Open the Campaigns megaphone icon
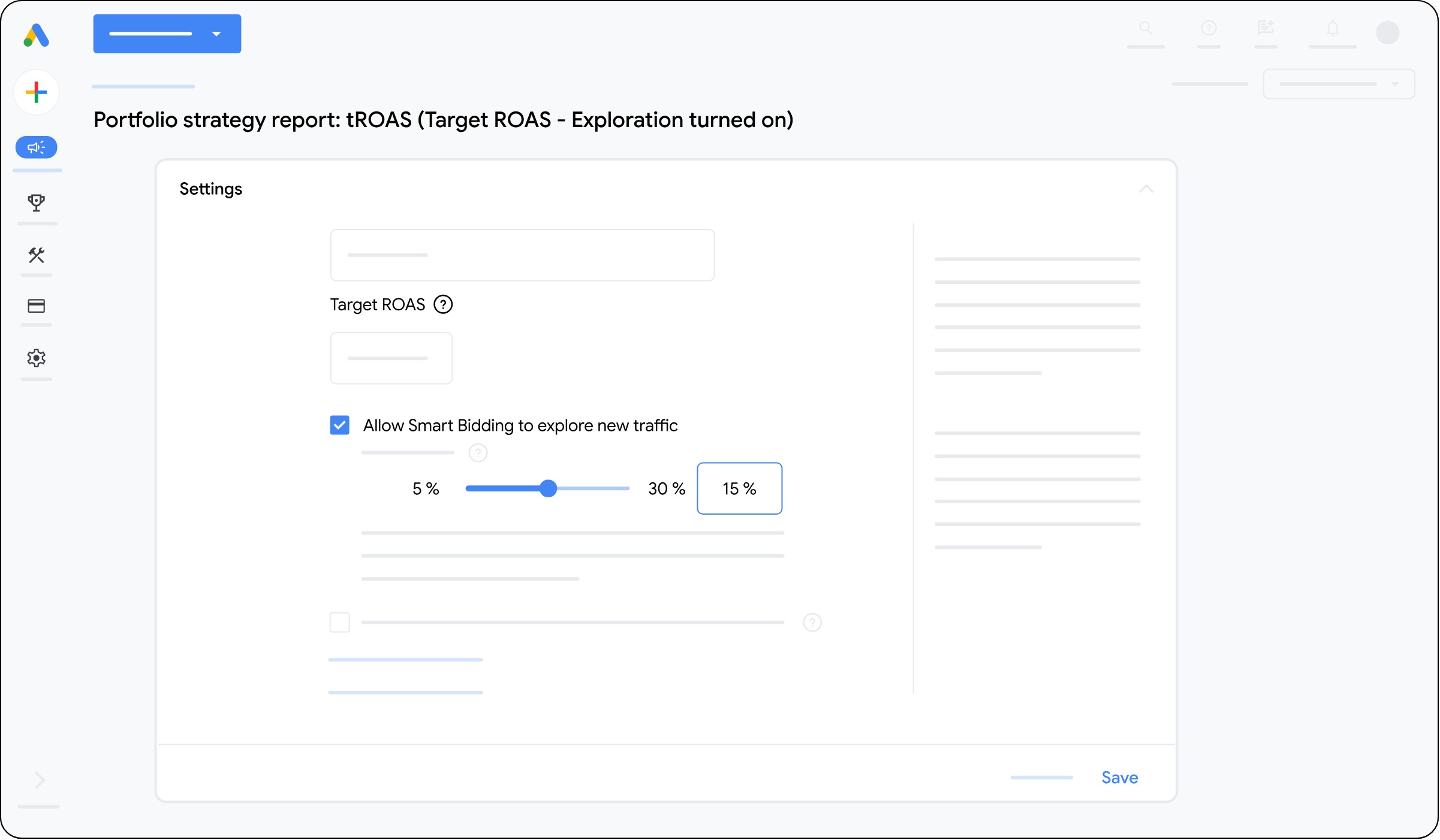 tap(37, 147)
